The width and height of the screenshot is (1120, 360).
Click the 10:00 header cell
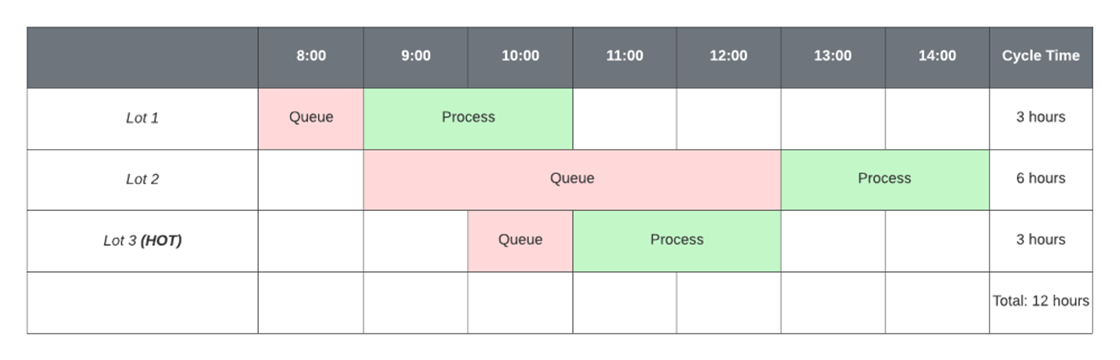point(520,57)
